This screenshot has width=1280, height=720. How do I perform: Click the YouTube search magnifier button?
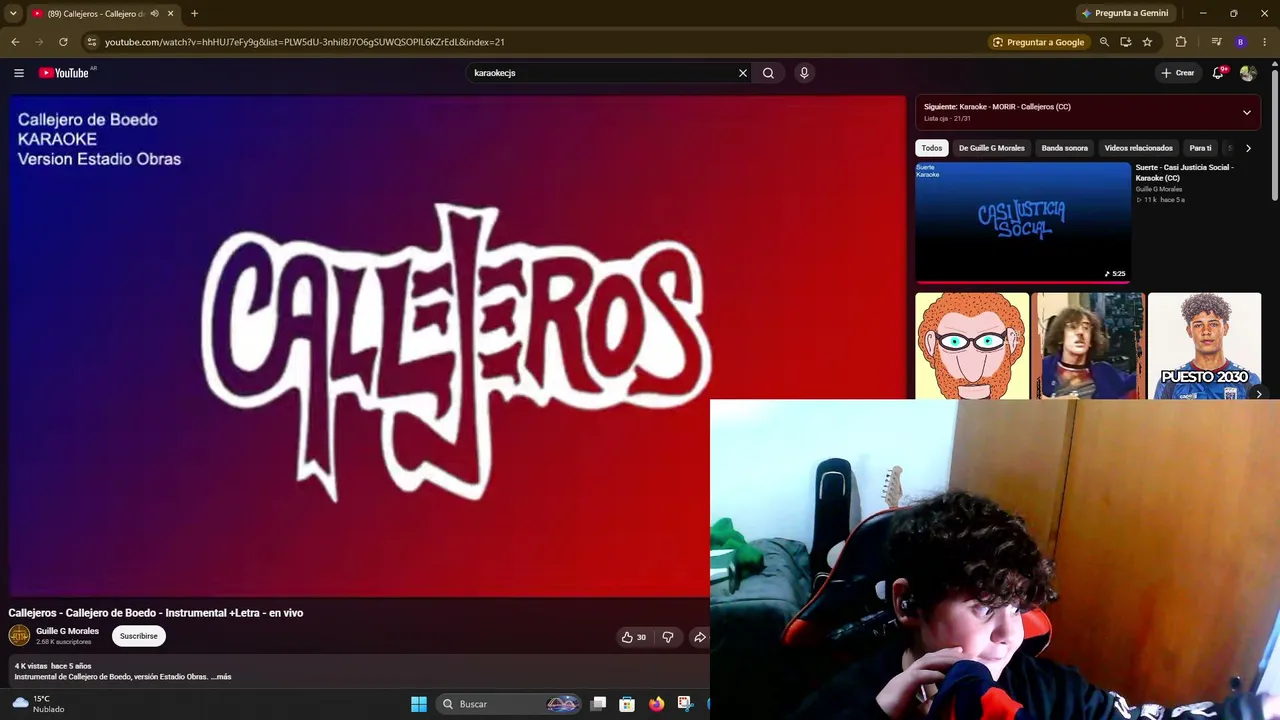(768, 73)
